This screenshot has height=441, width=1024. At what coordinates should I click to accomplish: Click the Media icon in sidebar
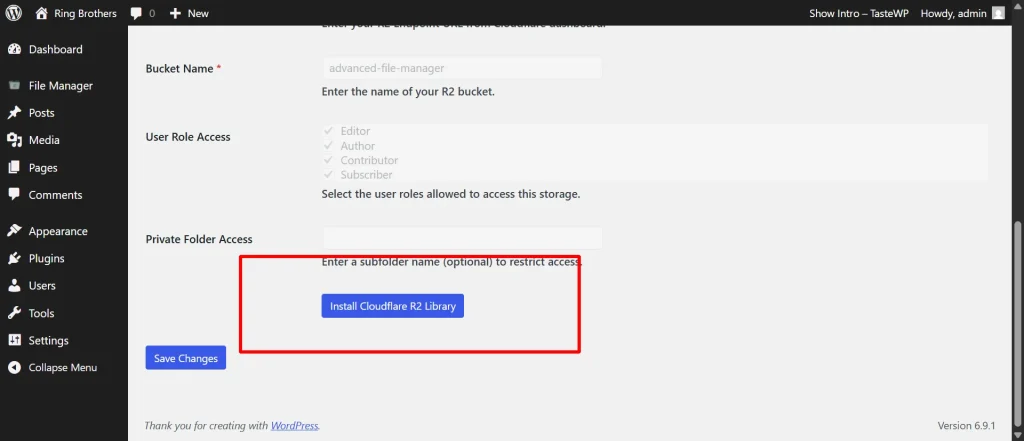click(x=14, y=140)
